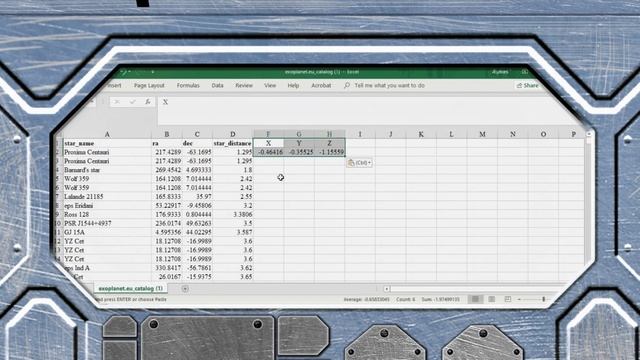The image size is (640, 360).
Task: Click the Tell me what you want field
Action: click(389, 85)
